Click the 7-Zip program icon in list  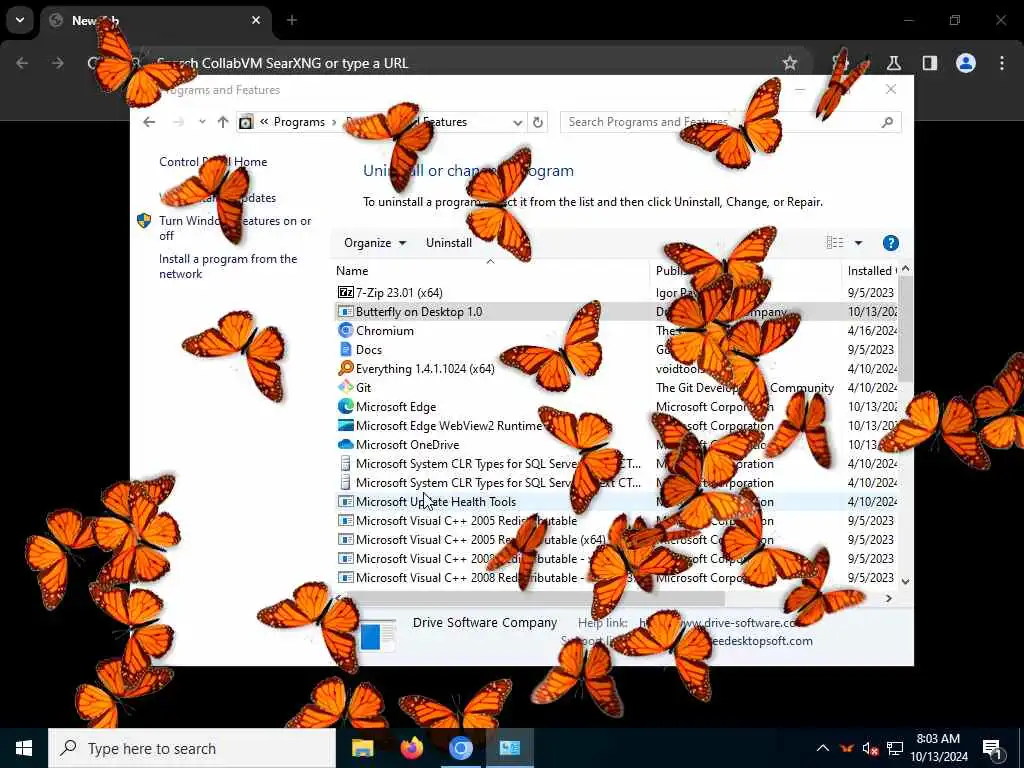pyautogui.click(x=345, y=293)
